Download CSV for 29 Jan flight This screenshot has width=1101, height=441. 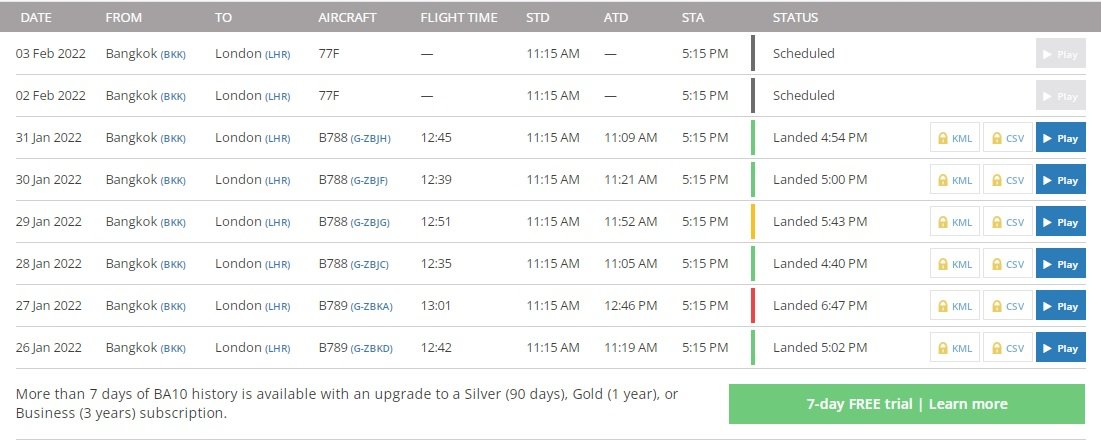point(1006,222)
